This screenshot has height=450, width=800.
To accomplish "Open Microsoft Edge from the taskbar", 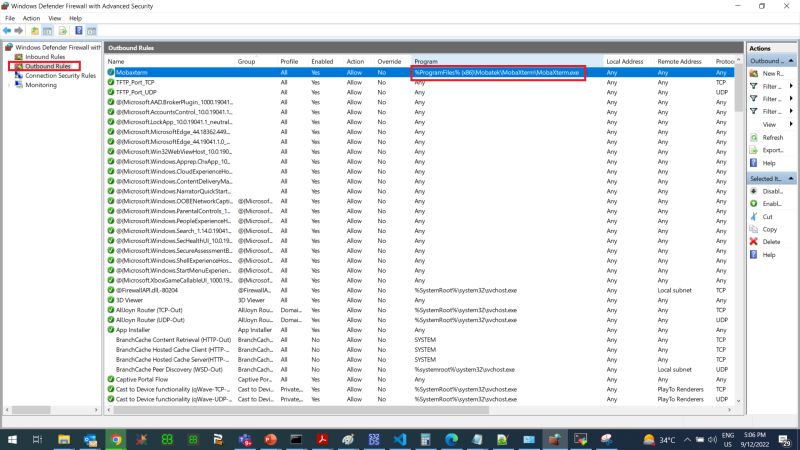I will tap(452, 439).
